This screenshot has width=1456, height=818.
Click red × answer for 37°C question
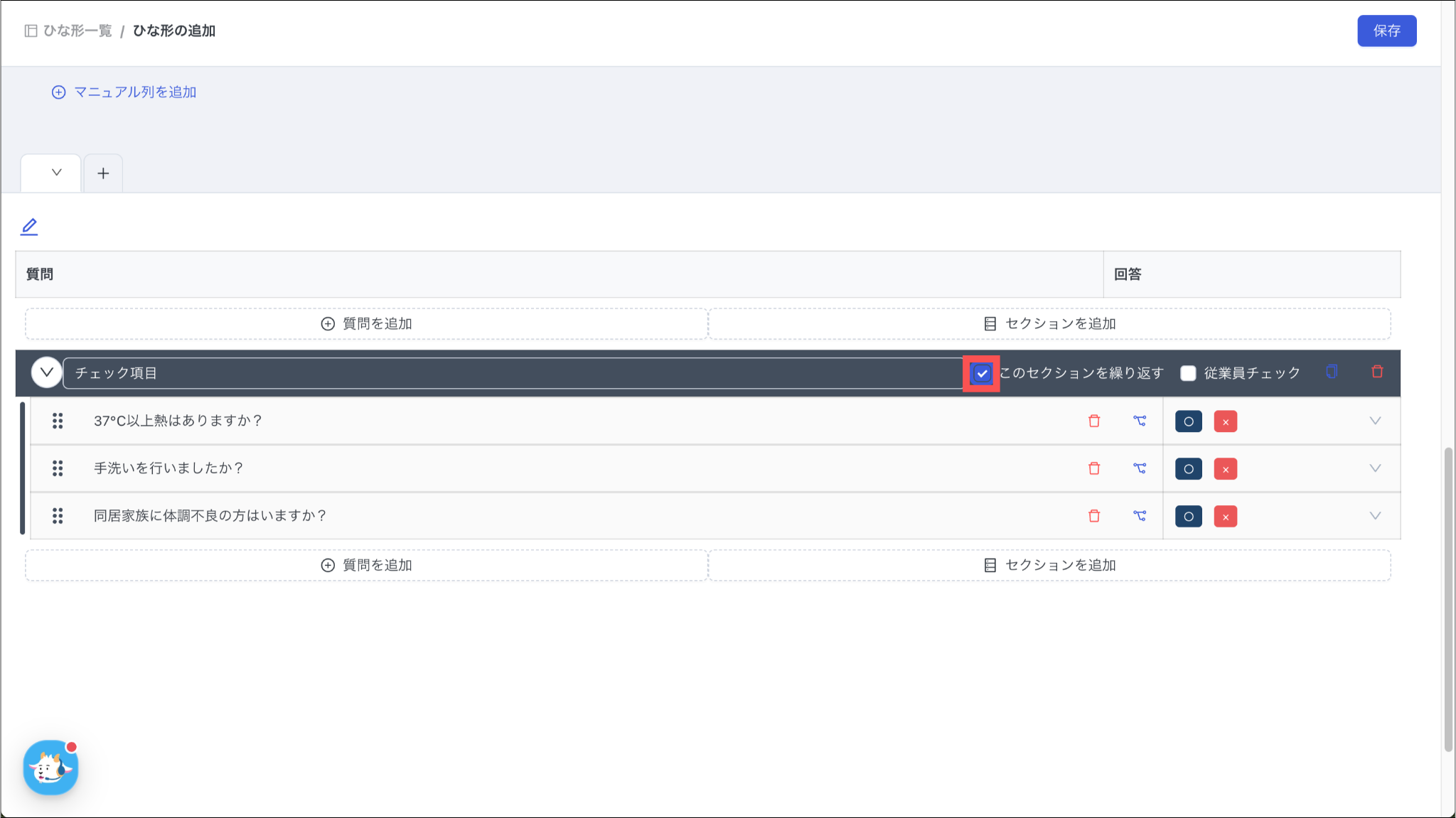click(x=1225, y=421)
